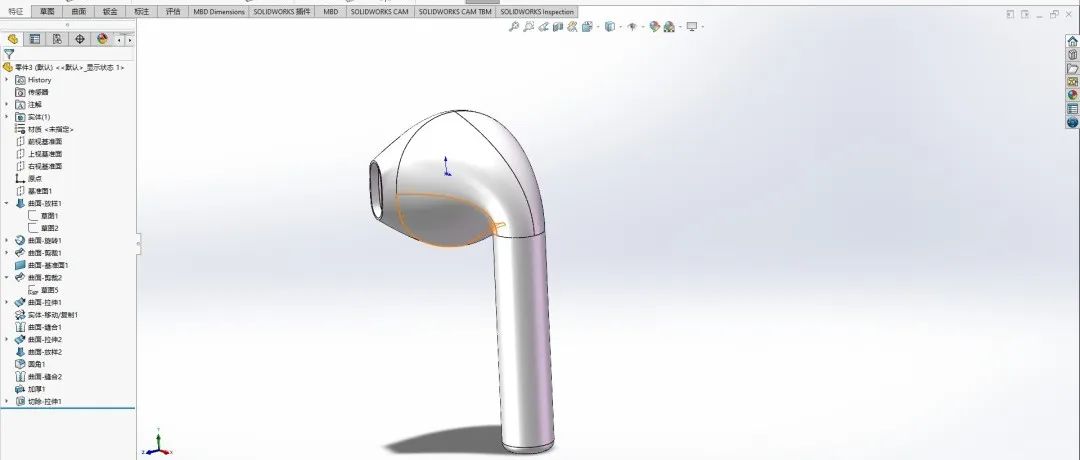Click Edit Appearance in view toolbar

tap(653, 27)
